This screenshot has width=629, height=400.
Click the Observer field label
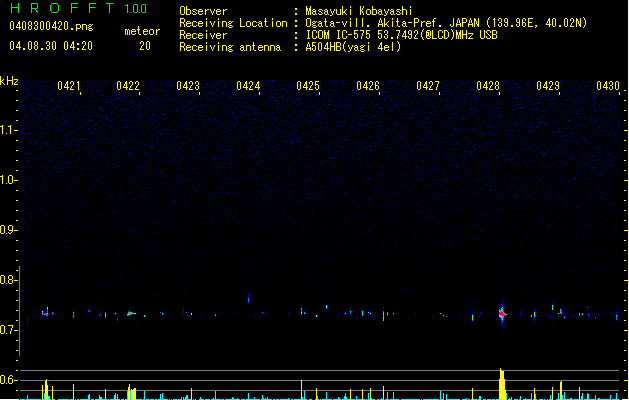(203, 11)
